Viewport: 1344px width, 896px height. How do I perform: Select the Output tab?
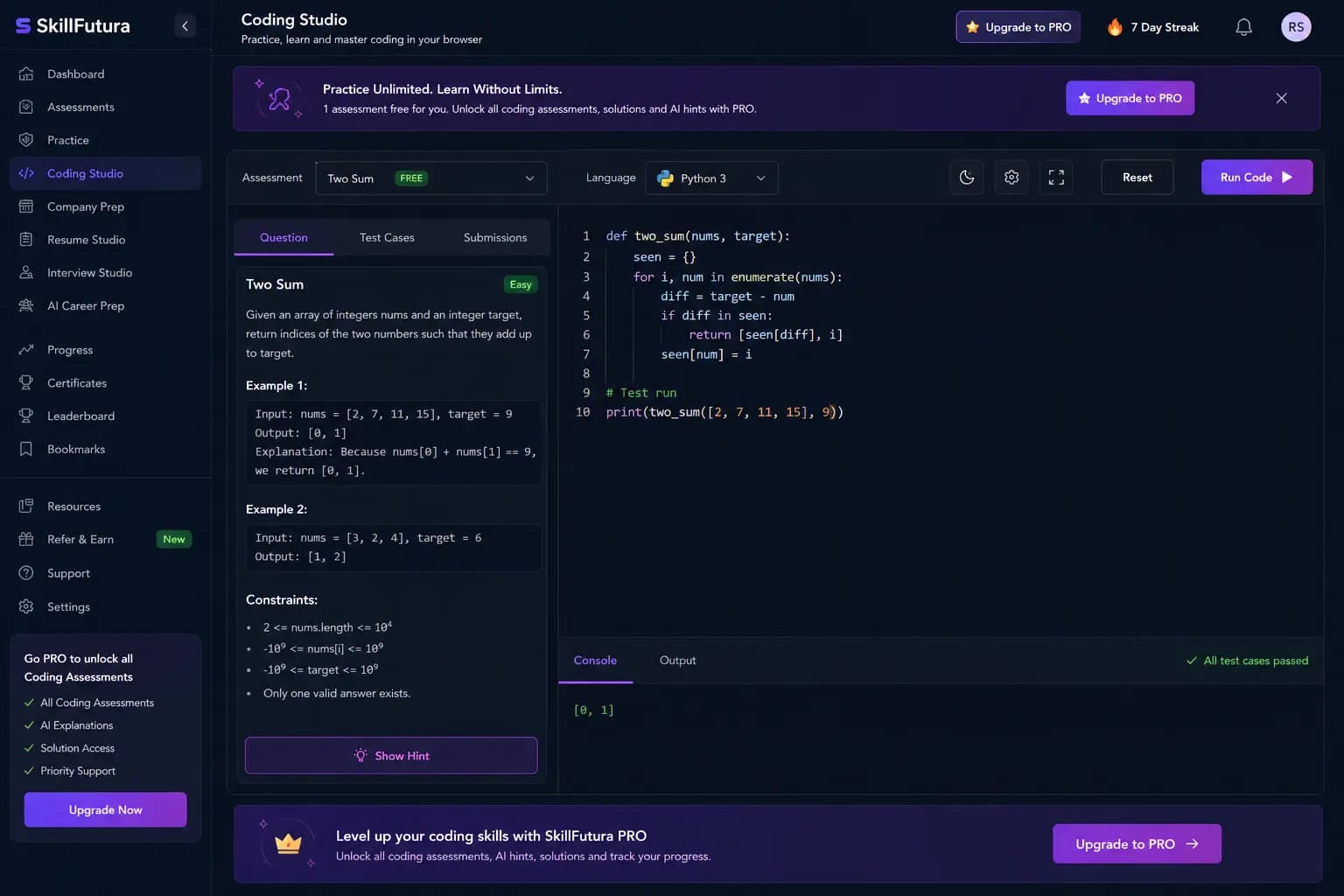pyautogui.click(x=678, y=661)
